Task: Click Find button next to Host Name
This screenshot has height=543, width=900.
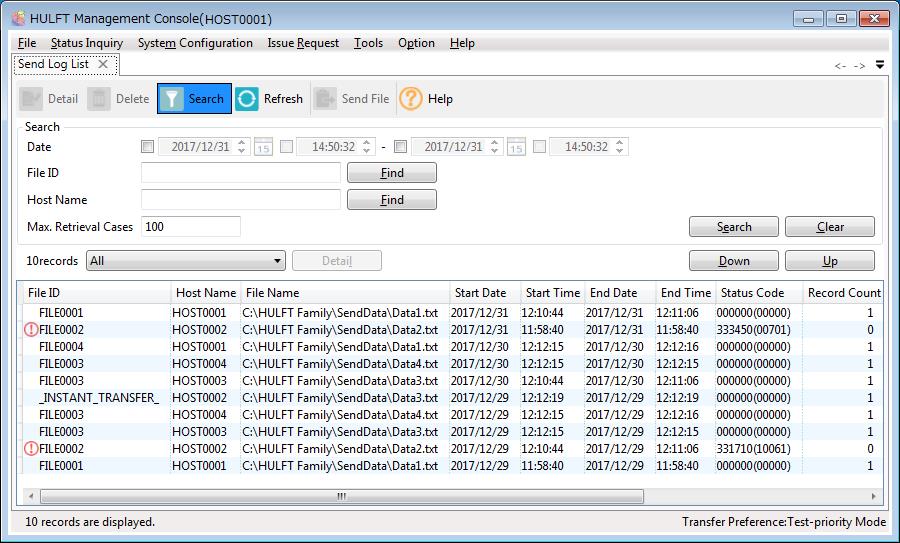Action: pos(392,200)
